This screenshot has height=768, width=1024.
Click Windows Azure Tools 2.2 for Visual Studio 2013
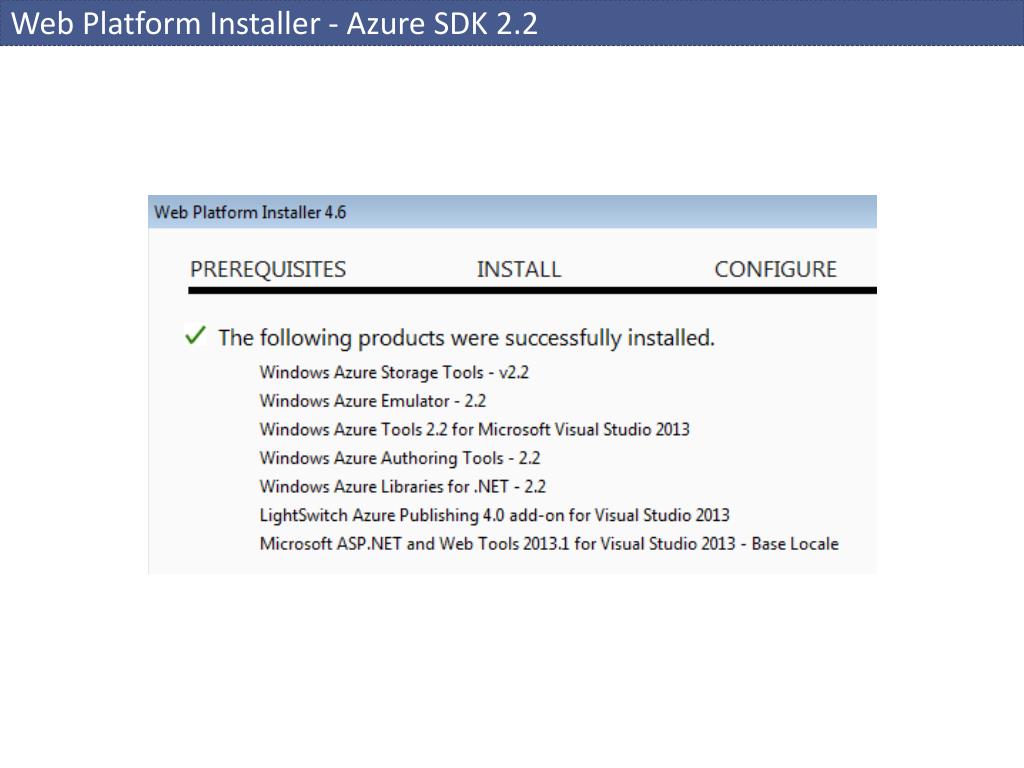coord(474,429)
